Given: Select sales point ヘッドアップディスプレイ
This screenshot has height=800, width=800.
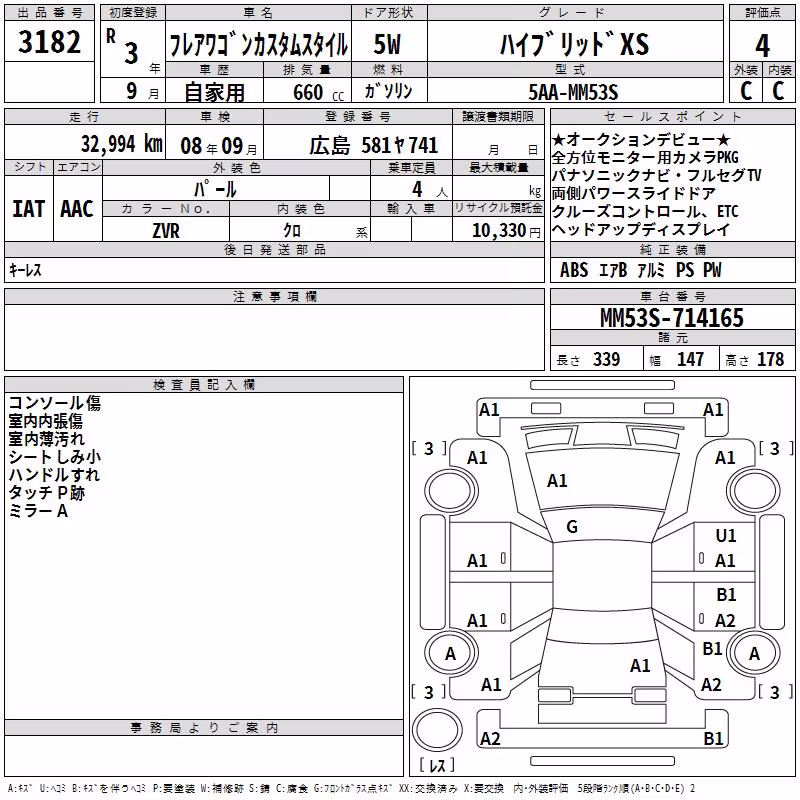Looking at the screenshot, I should coord(641,229).
